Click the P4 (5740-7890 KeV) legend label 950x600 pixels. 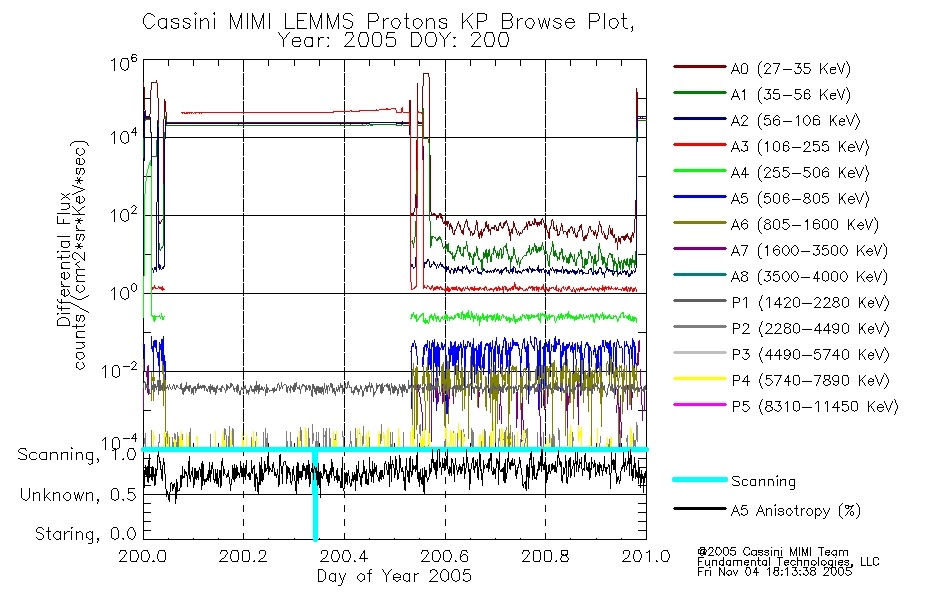(810, 381)
